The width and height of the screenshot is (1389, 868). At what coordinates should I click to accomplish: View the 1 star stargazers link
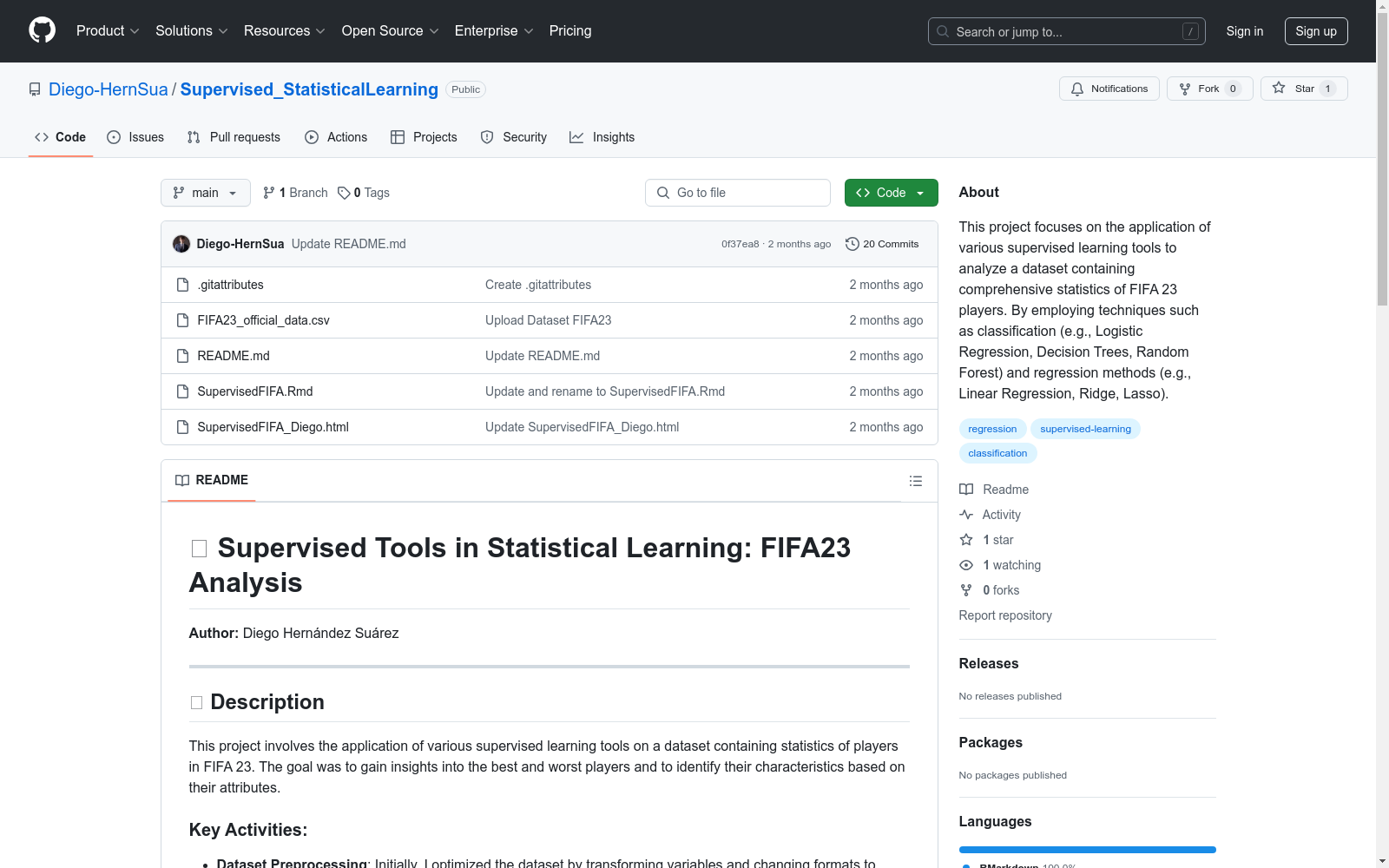pyautogui.click(x=986, y=540)
